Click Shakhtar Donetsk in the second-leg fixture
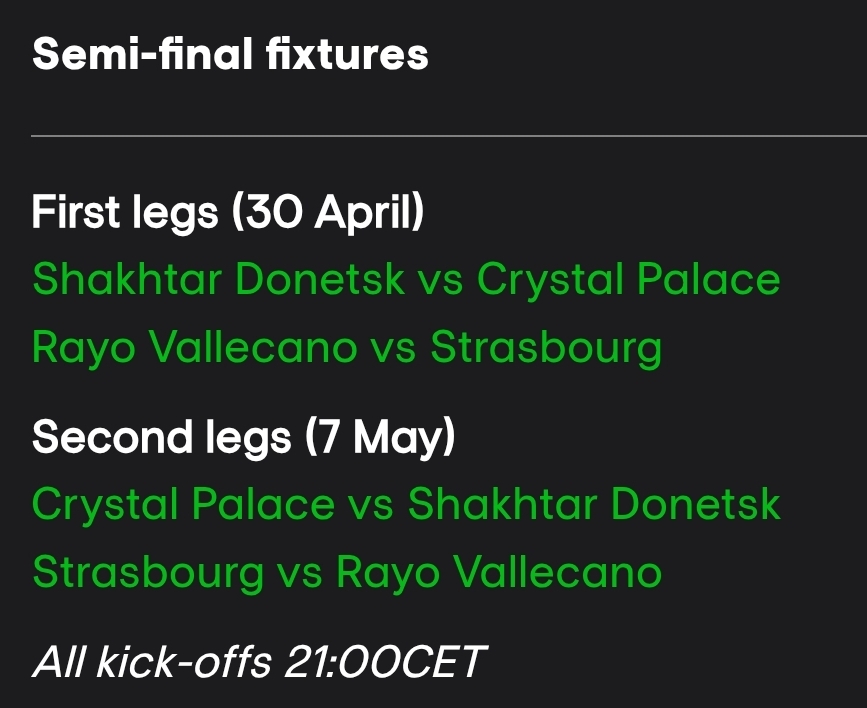The height and width of the screenshot is (708, 867). [x=594, y=505]
